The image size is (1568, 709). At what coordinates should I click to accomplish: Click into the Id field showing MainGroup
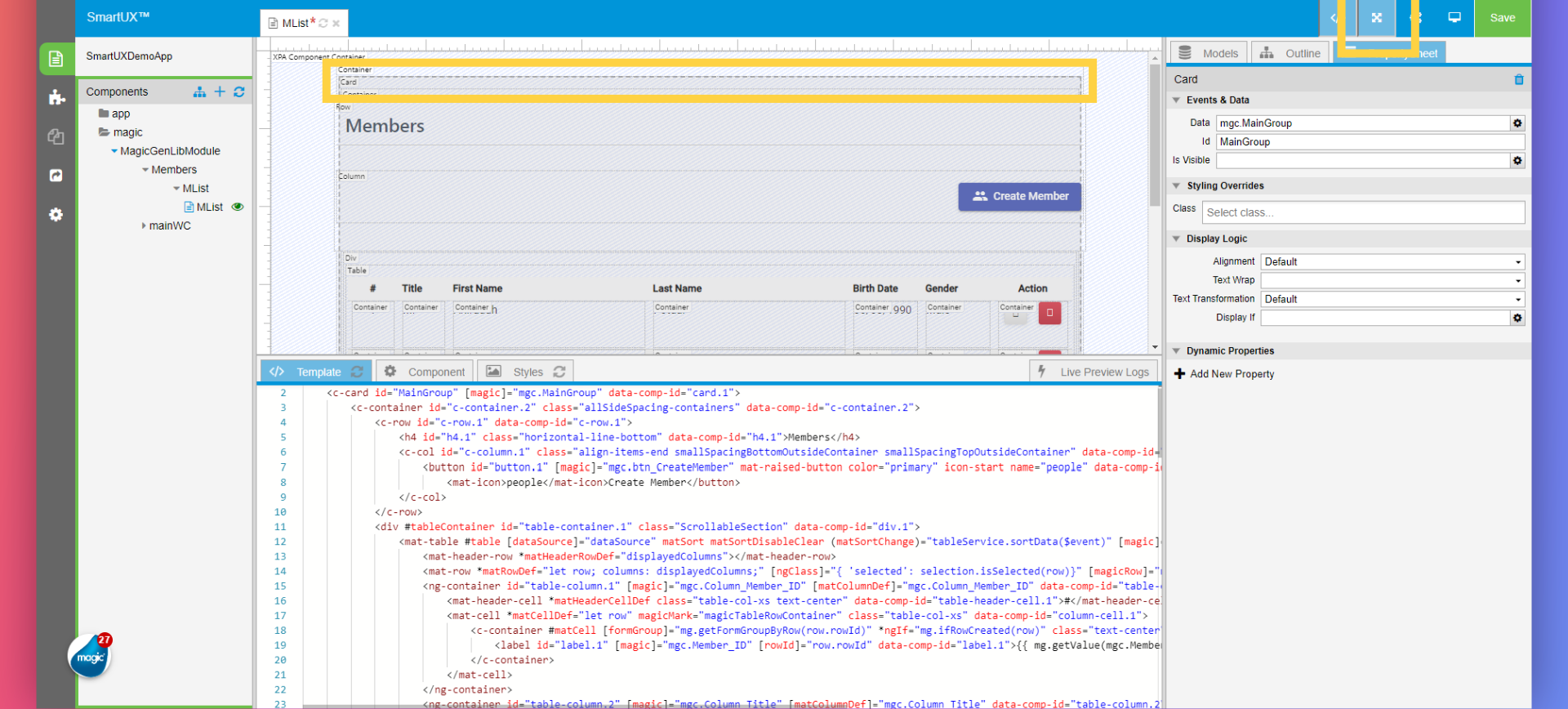click(x=1370, y=142)
